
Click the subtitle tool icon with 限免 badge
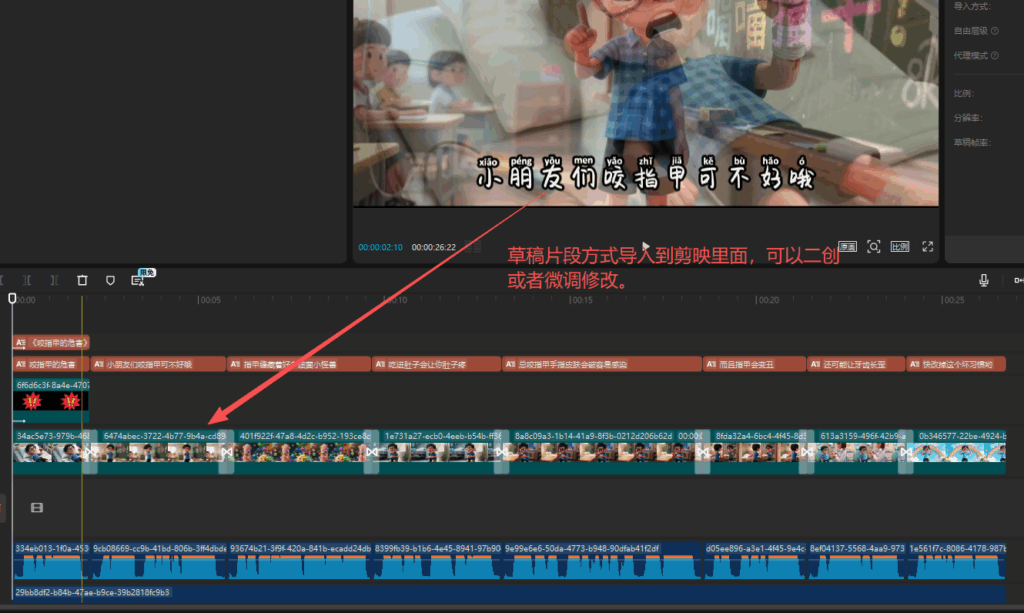[139, 280]
